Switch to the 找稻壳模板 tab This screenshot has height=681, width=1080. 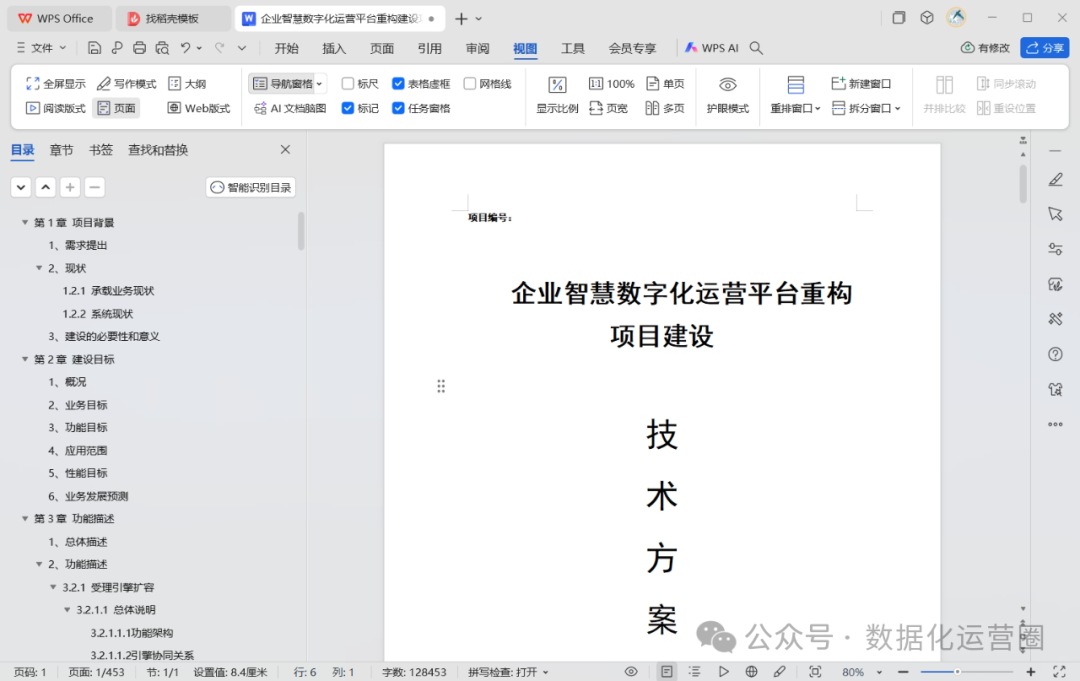[x=172, y=19]
